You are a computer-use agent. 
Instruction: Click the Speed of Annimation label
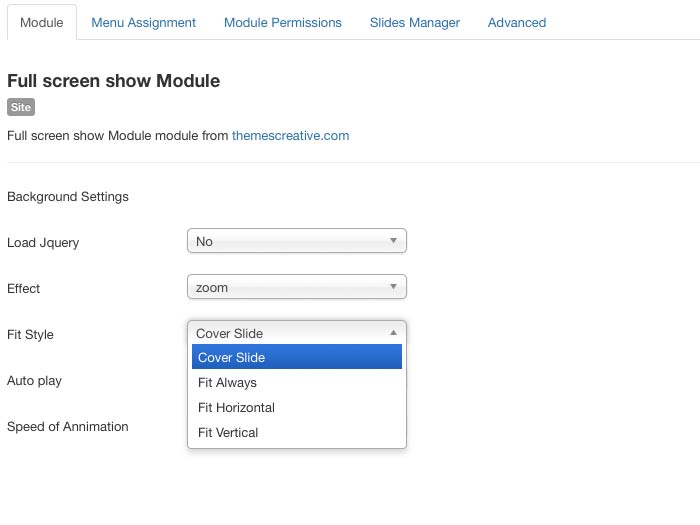68,426
